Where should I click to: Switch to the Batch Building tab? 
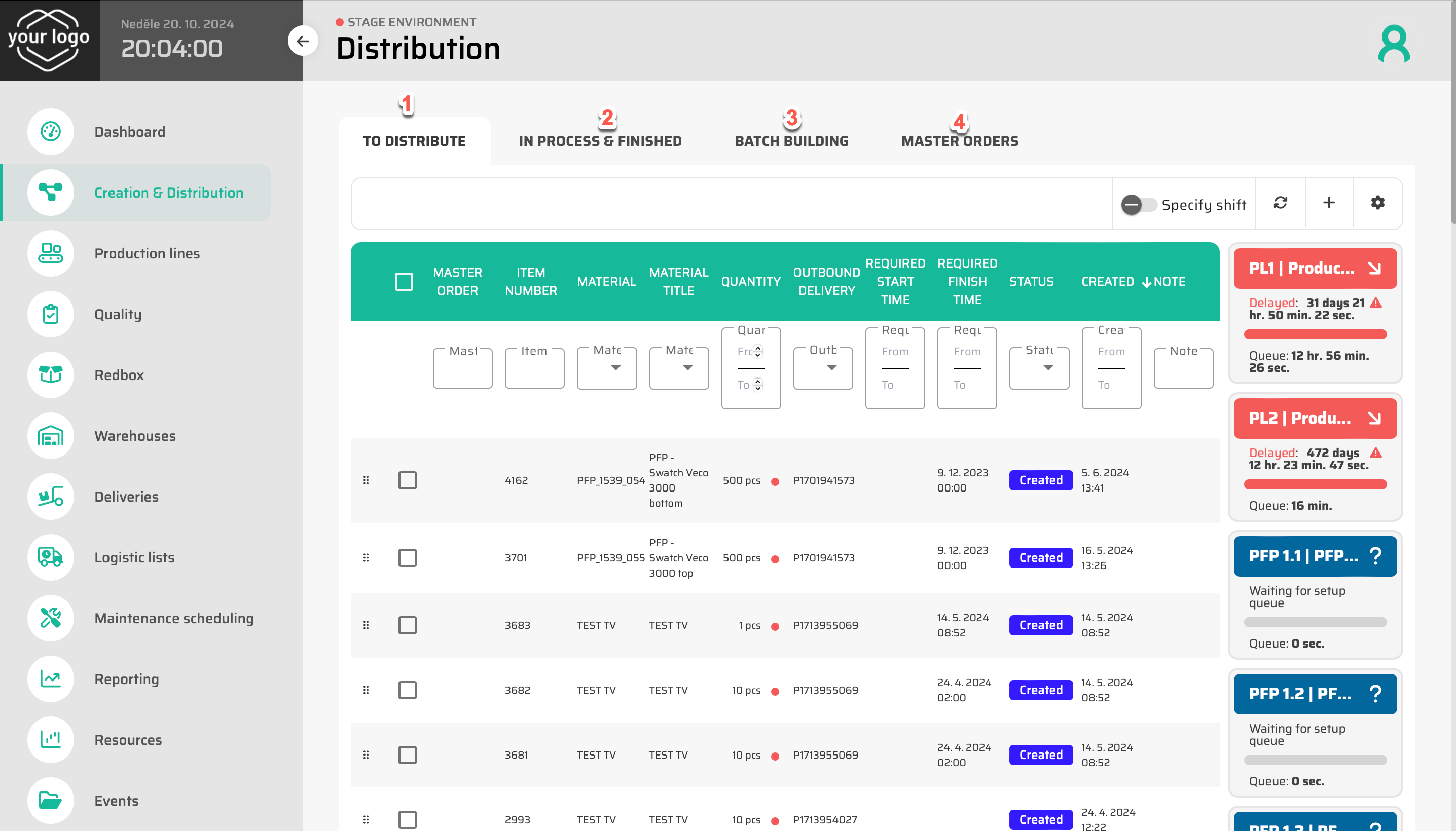coord(791,141)
